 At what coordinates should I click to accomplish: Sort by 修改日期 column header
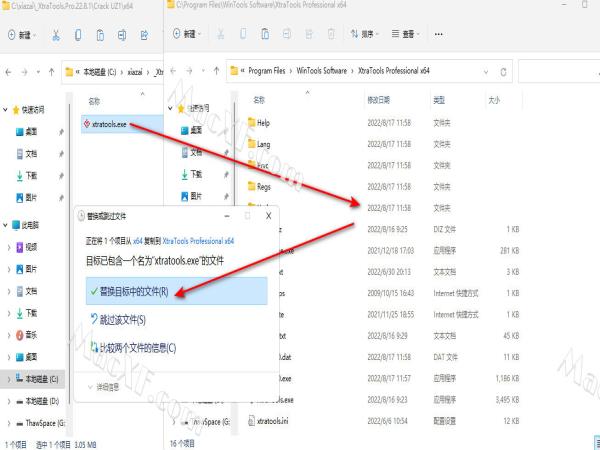coord(378,100)
